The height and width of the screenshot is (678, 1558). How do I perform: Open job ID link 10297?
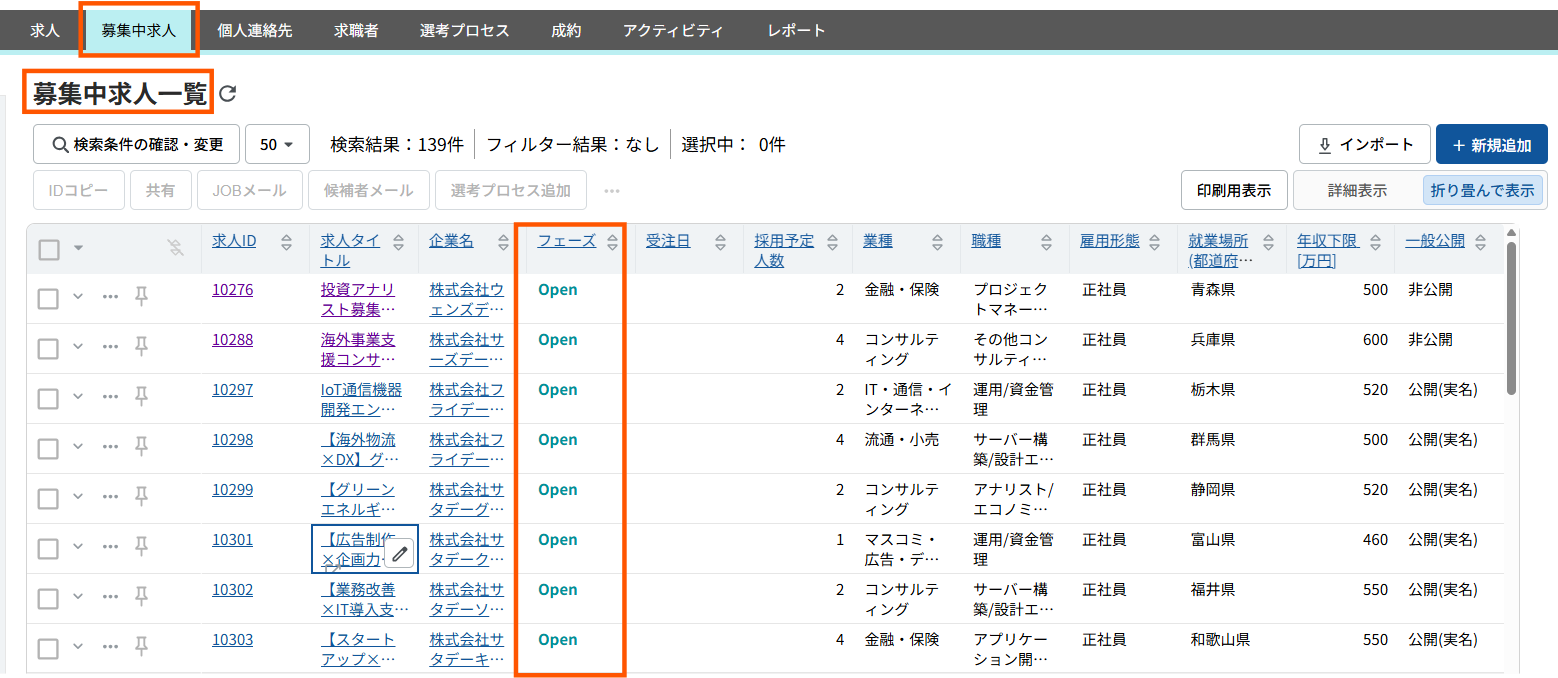[232, 389]
